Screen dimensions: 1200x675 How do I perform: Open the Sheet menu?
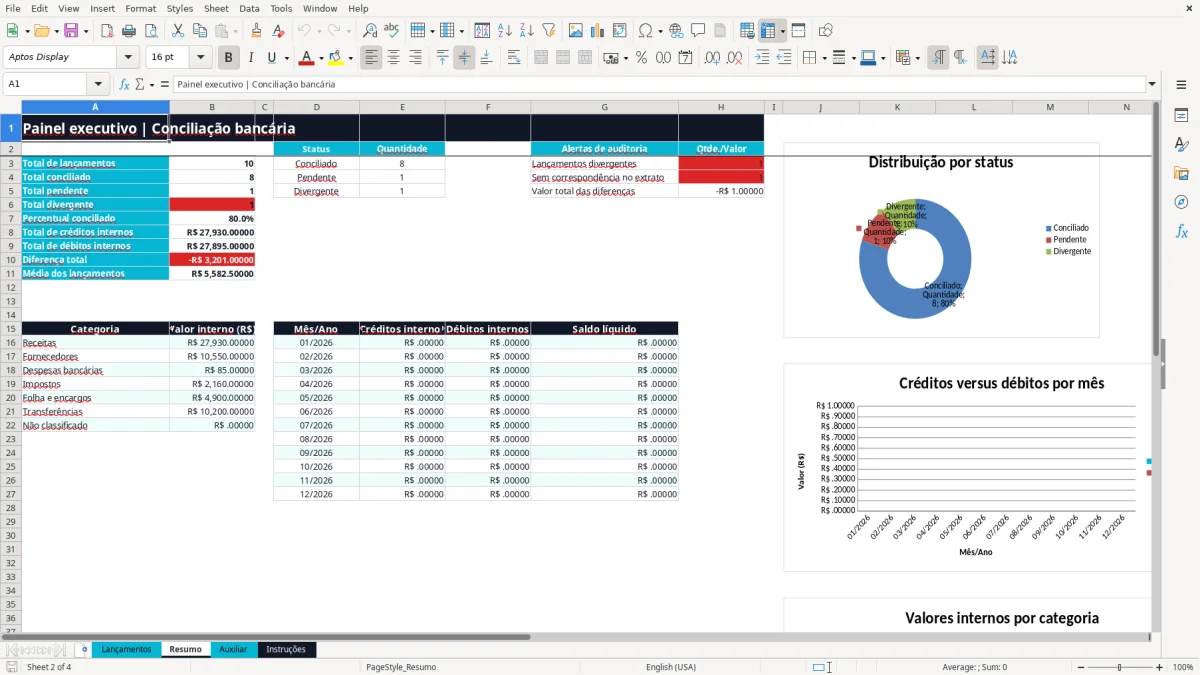[x=216, y=8]
